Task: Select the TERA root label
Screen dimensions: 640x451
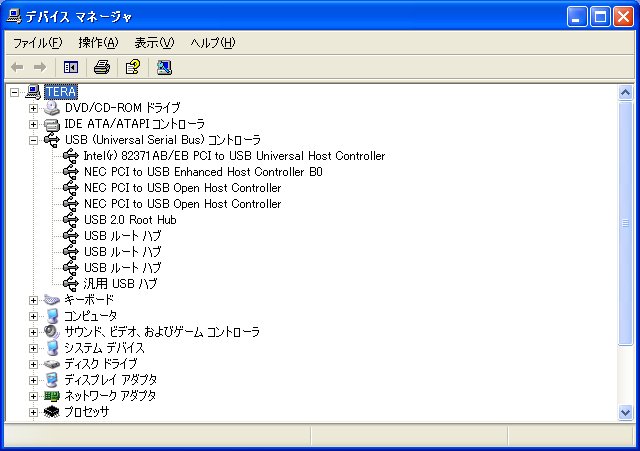Action: click(x=61, y=92)
